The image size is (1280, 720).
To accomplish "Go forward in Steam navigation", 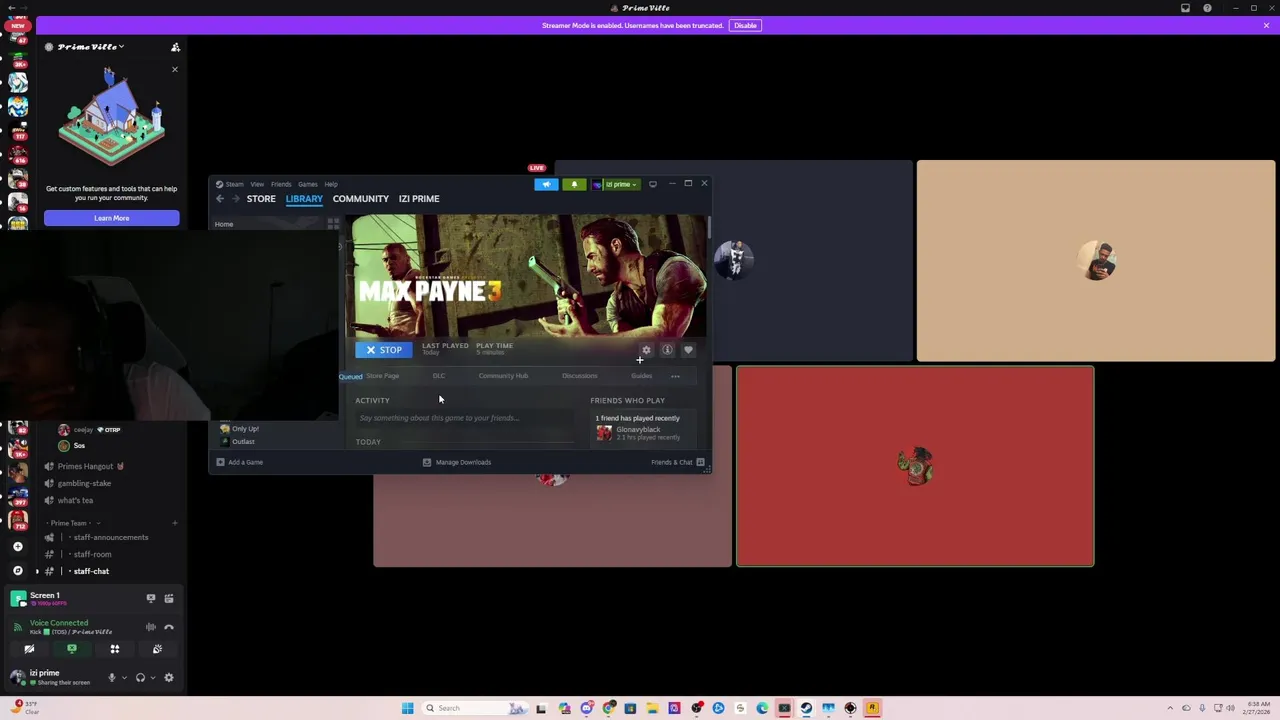I will pos(236,199).
